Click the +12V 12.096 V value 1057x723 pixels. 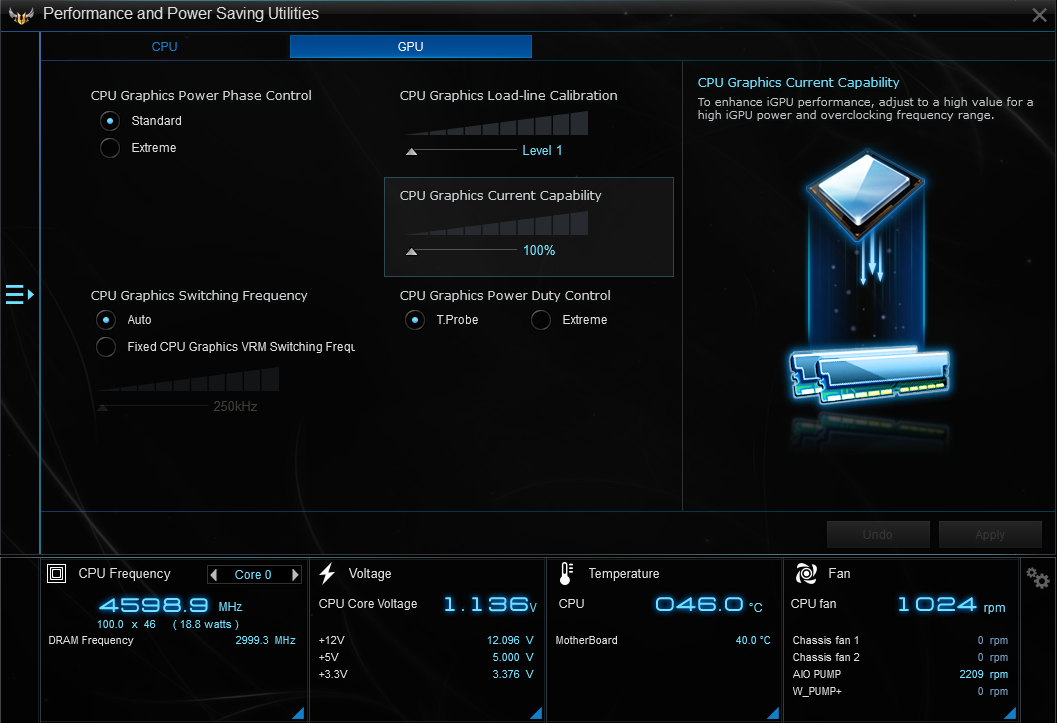pyautogui.click(x=510, y=640)
